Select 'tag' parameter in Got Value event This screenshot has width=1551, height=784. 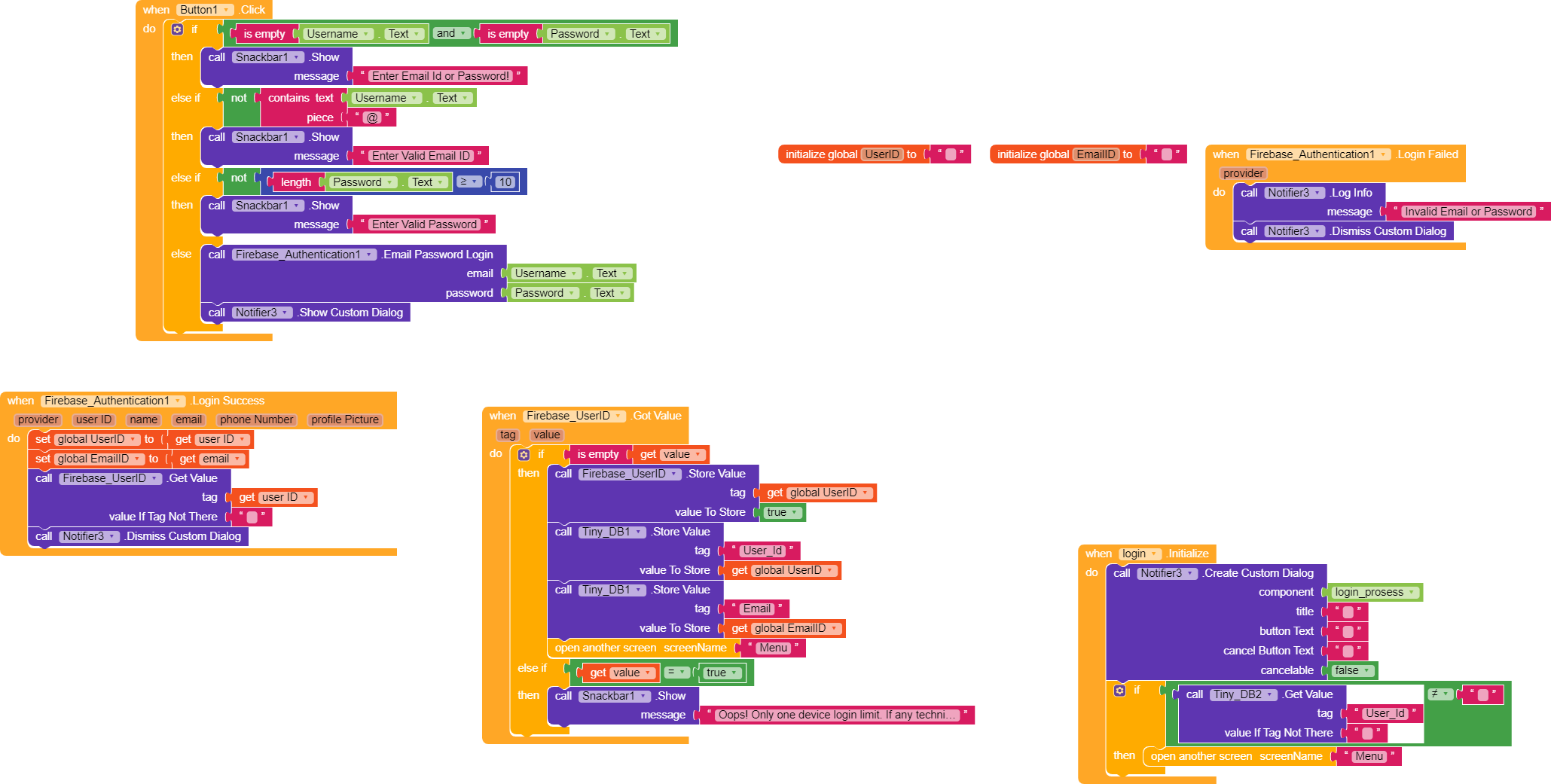point(508,435)
